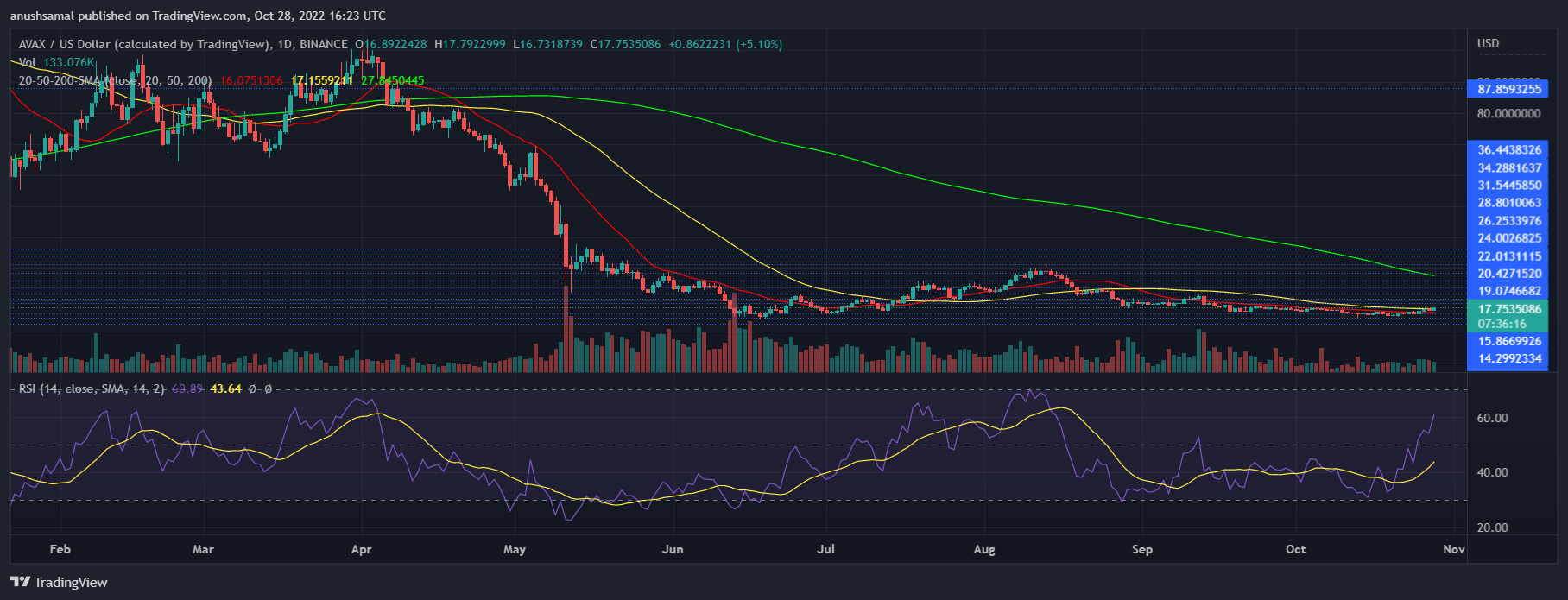This screenshot has width=1568, height=600.
Task: Click the 60.00 level on RSI axis
Action: tap(1492, 418)
